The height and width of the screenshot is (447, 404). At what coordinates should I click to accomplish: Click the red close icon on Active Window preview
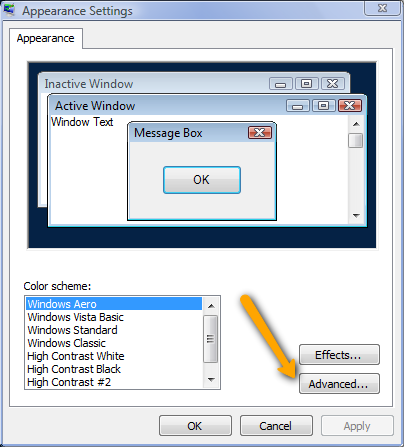350,106
